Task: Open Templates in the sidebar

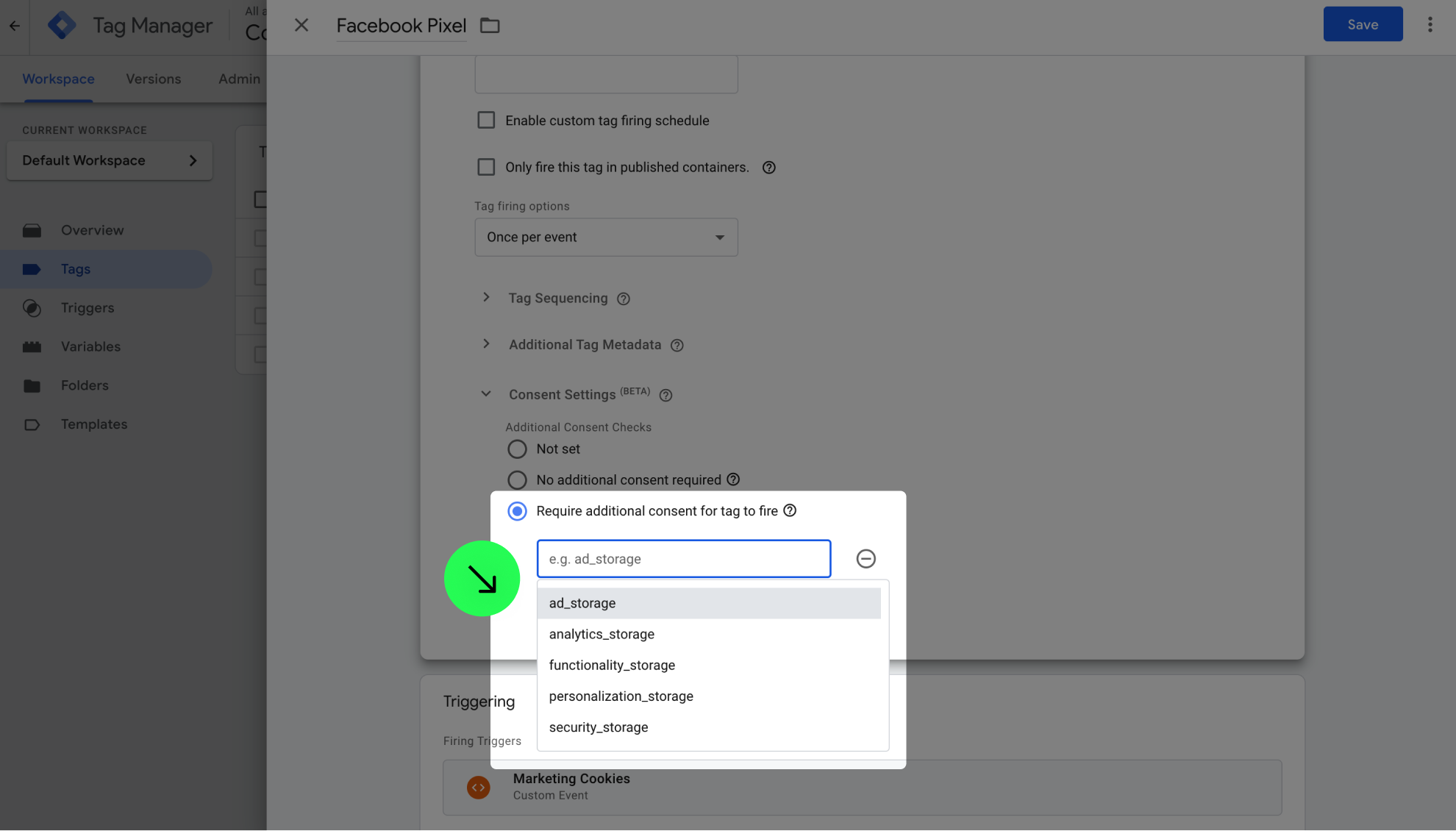Action: (x=94, y=424)
